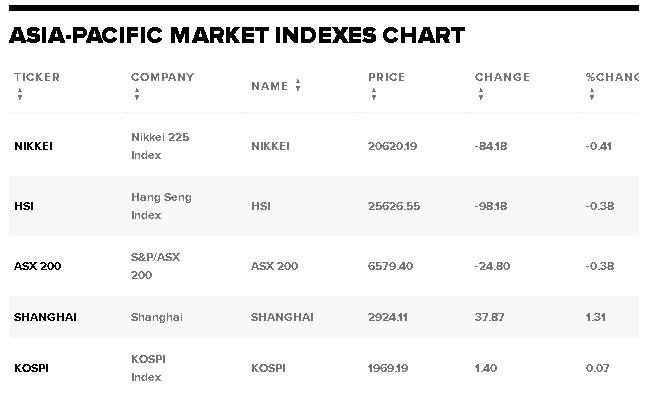The height and width of the screenshot is (396, 647).
Task: Click the S&P/ASX 200 company name
Action: tap(156, 266)
